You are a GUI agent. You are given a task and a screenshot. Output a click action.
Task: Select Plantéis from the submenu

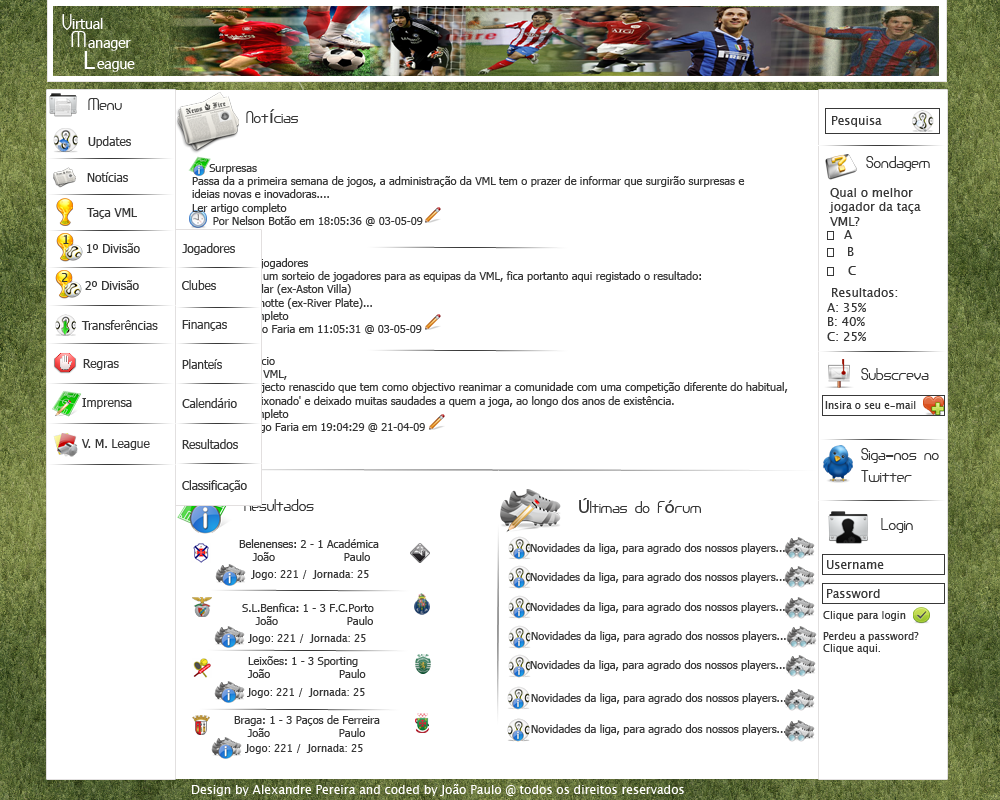pos(202,364)
